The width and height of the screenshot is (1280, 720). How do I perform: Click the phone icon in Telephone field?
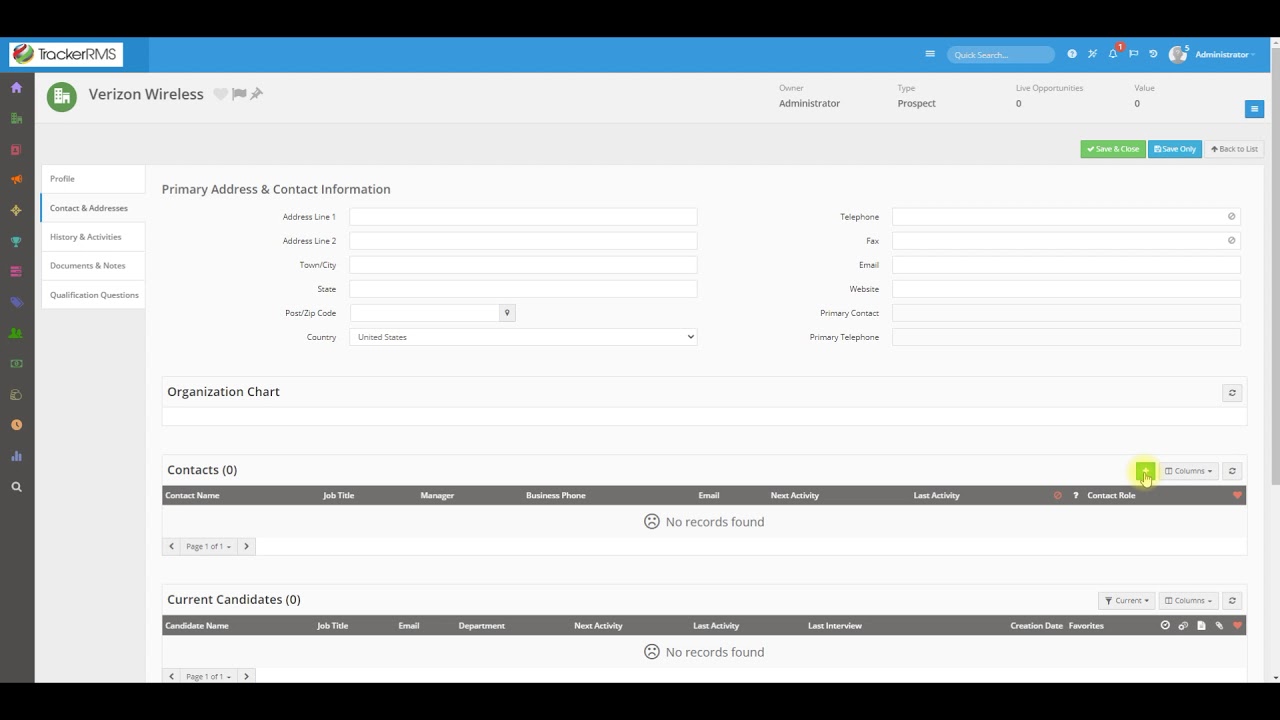(1231, 216)
